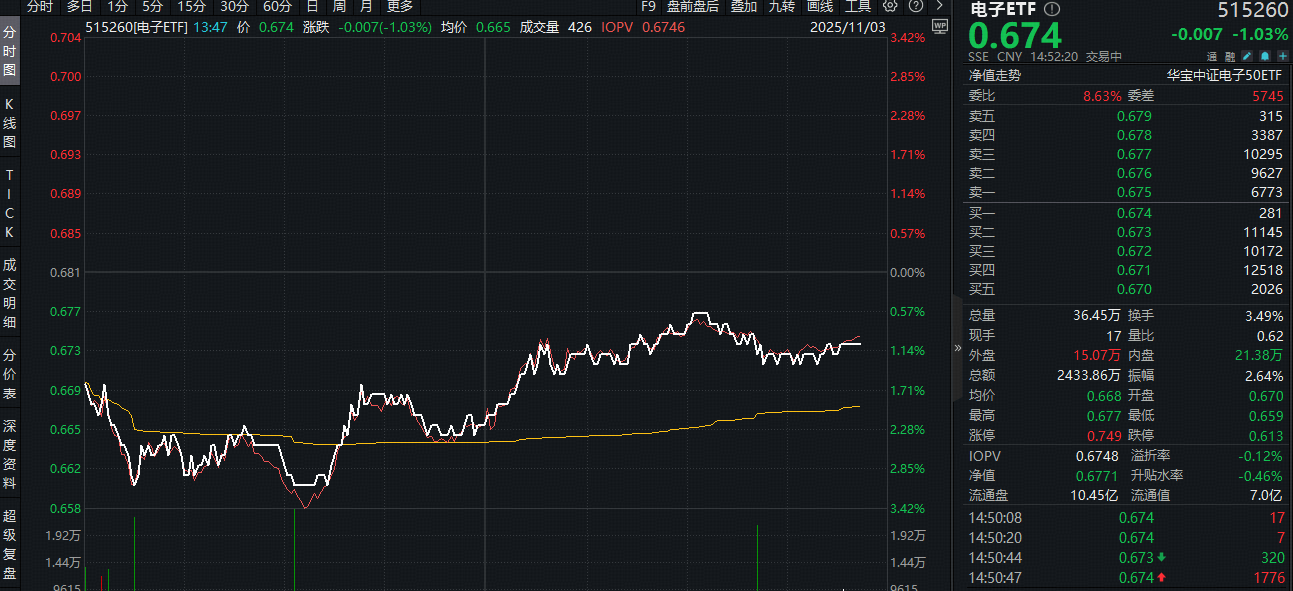
Task: Expand the 更多 timeframe dropdown
Action: click(x=400, y=6)
